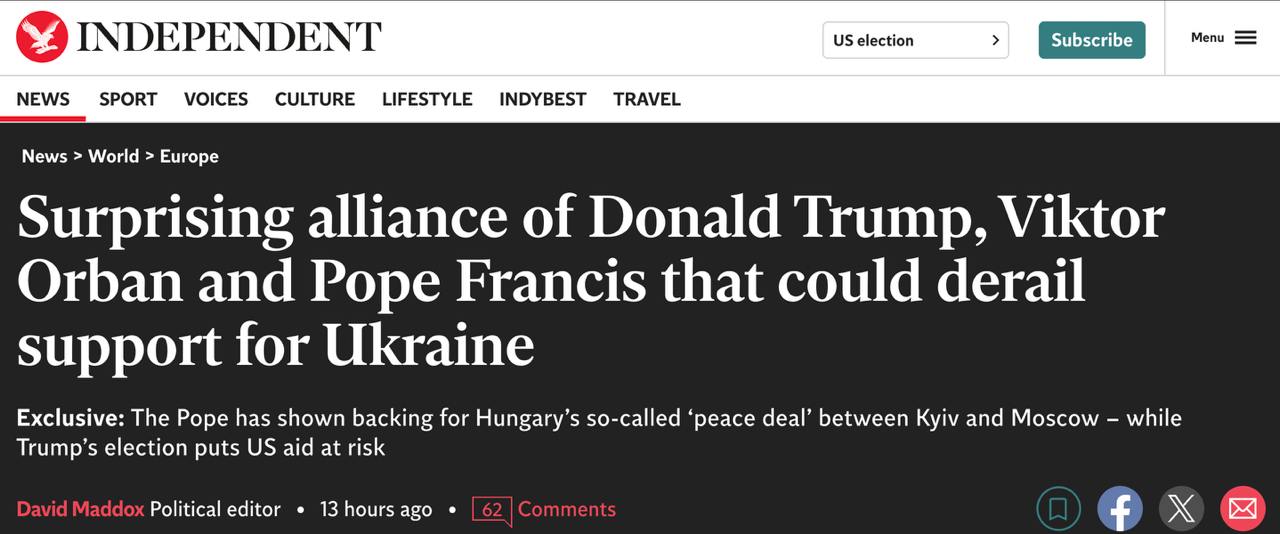Follow the Europe breadcrumb link
Viewport: 1280px width, 534px height.
[189, 156]
